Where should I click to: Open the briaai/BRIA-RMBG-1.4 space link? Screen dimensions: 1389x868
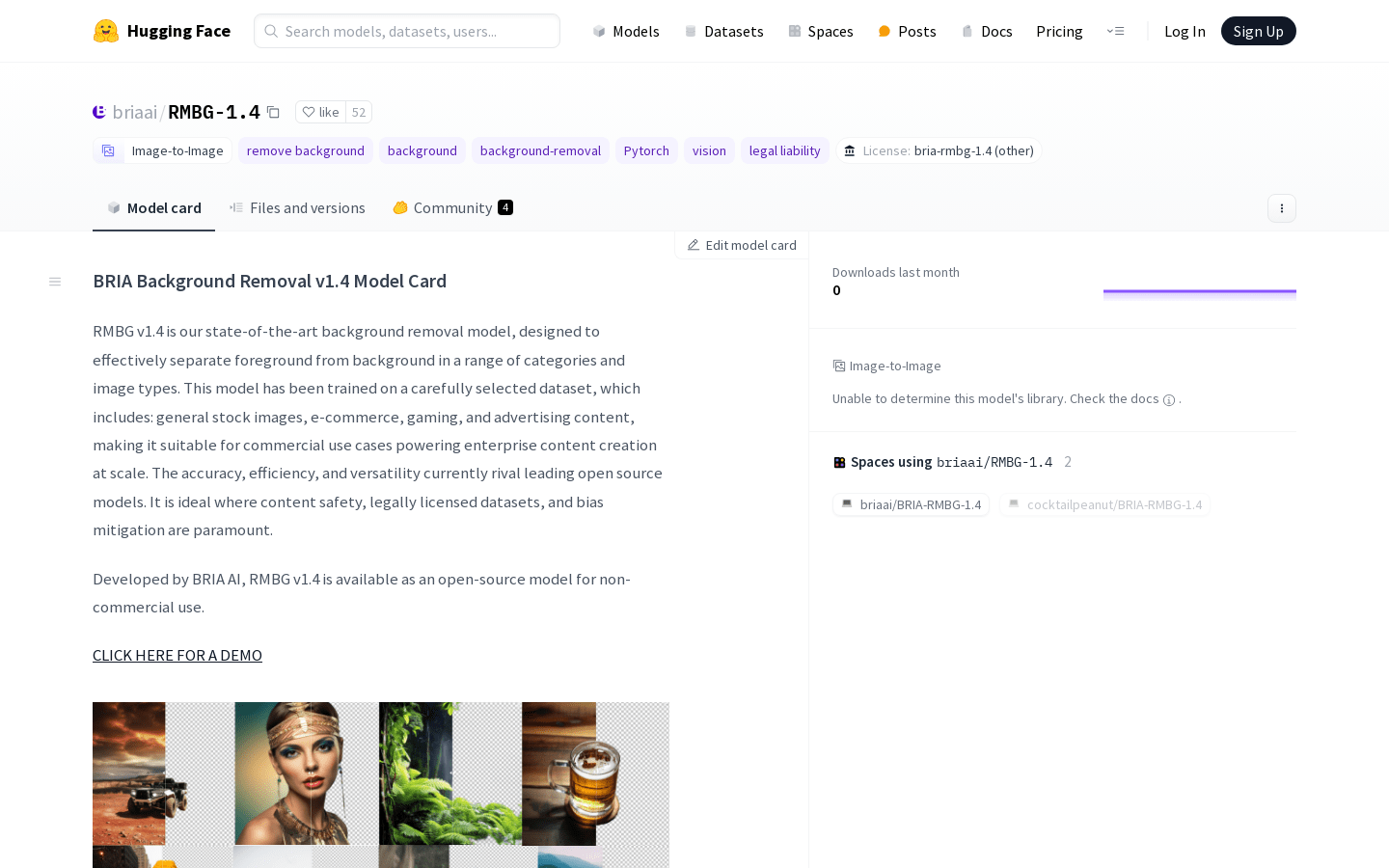(x=911, y=504)
